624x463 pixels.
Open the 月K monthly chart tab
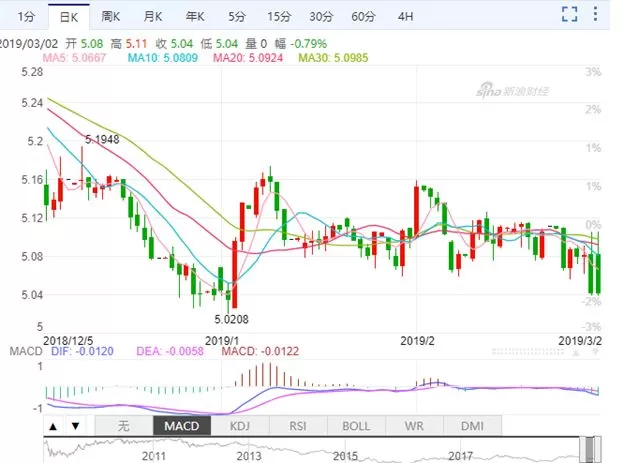tap(153, 17)
